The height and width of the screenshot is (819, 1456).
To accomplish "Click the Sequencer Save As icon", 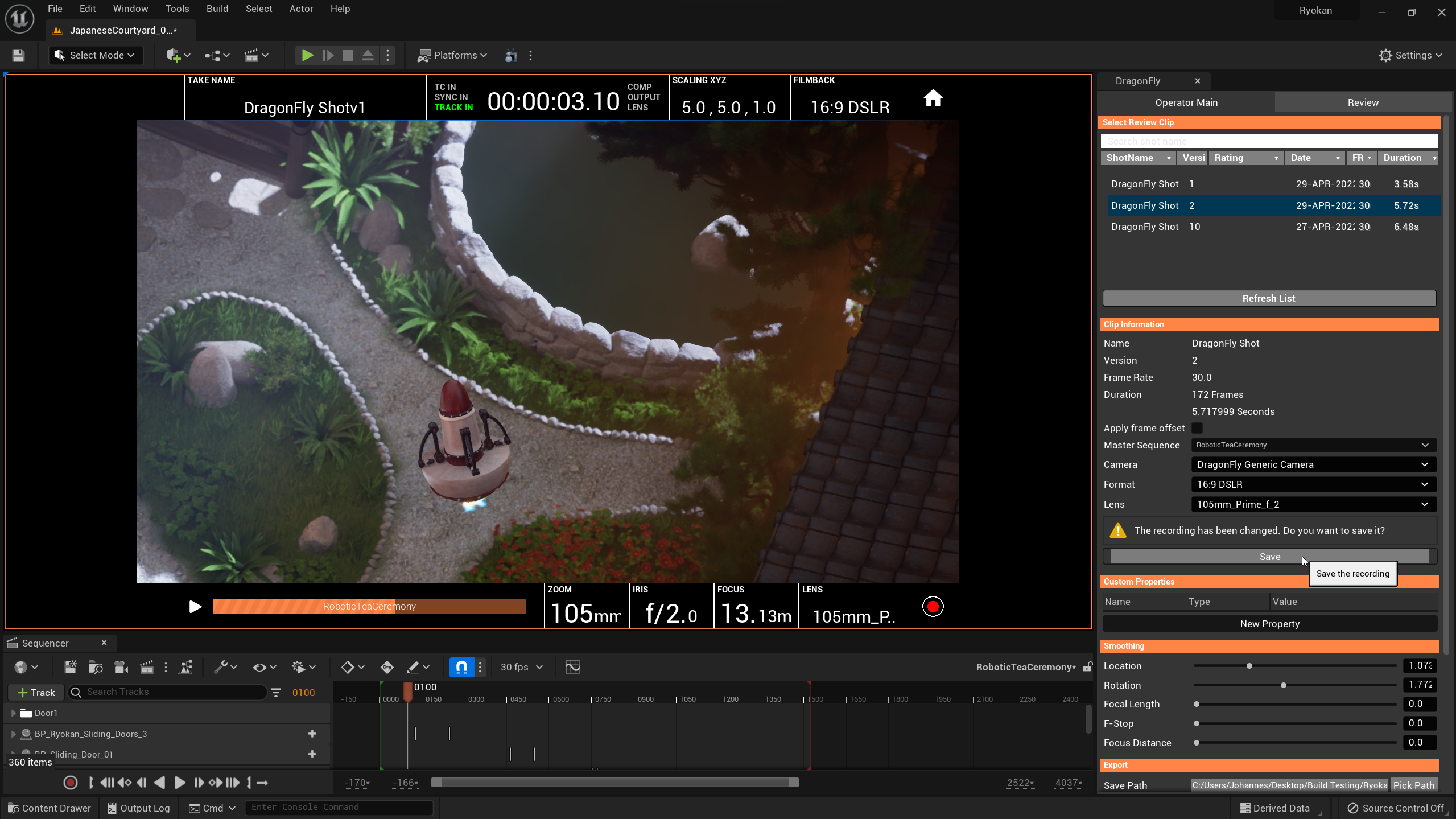I will pos(71,667).
